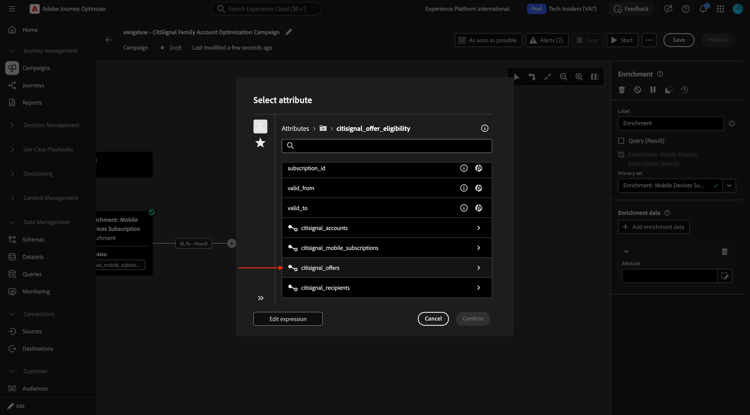The width and height of the screenshot is (750, 415).
Task: Toggle the canvas map view icon
Action: (595, 76)
